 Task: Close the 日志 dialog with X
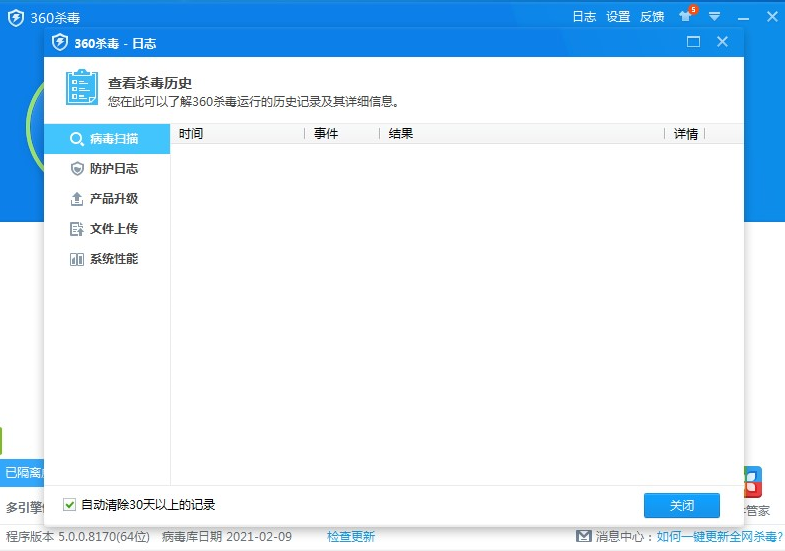722,42
